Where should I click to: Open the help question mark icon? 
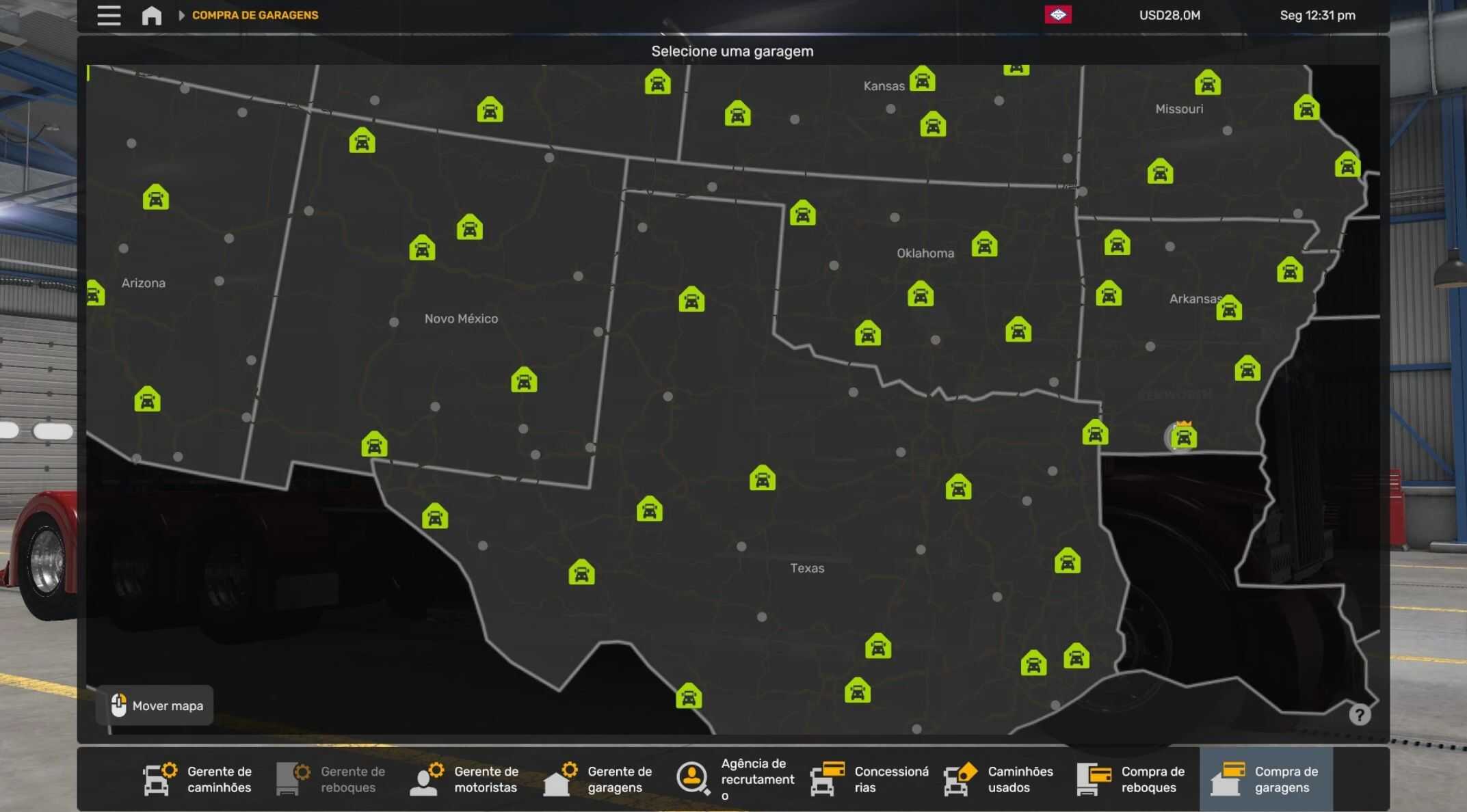click(1359, 715)
